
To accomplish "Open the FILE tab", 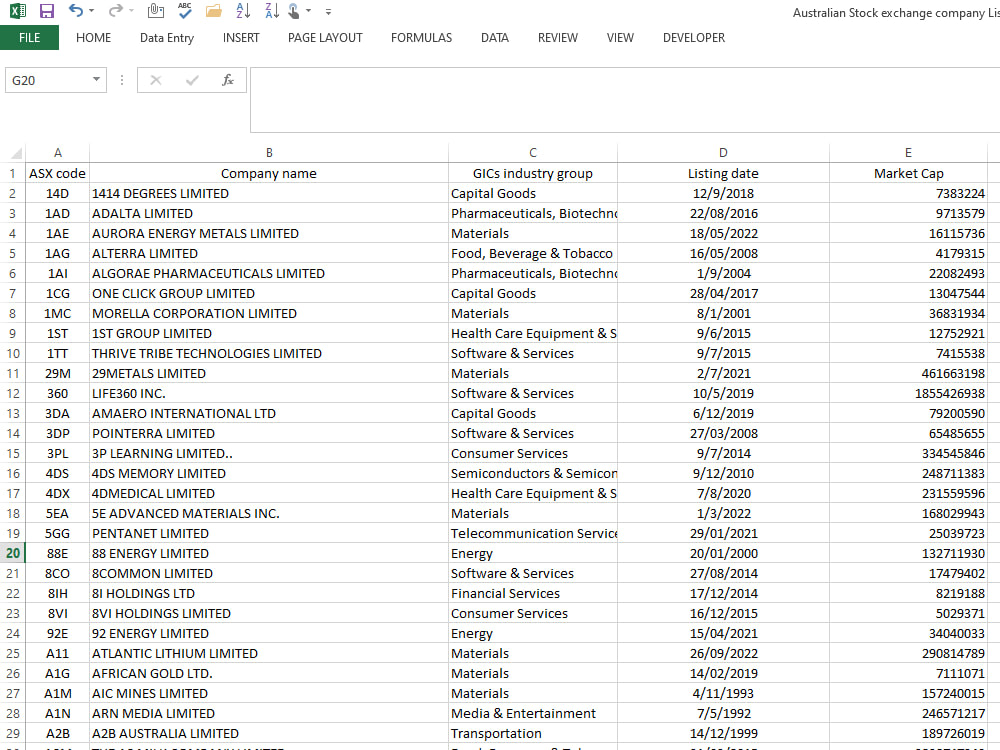I will coord(29,38).
